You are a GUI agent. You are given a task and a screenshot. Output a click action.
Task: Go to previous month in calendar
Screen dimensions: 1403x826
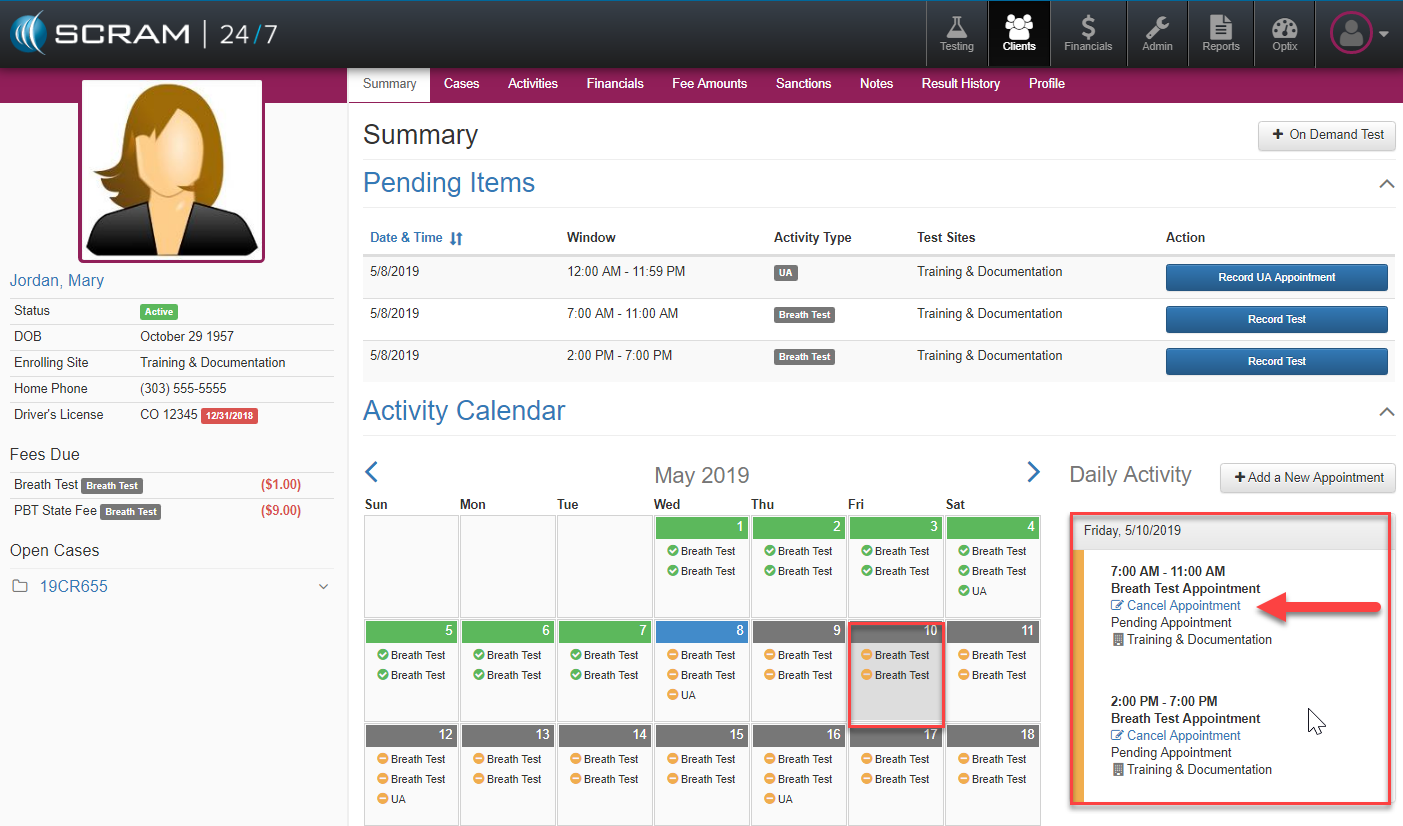371,472
